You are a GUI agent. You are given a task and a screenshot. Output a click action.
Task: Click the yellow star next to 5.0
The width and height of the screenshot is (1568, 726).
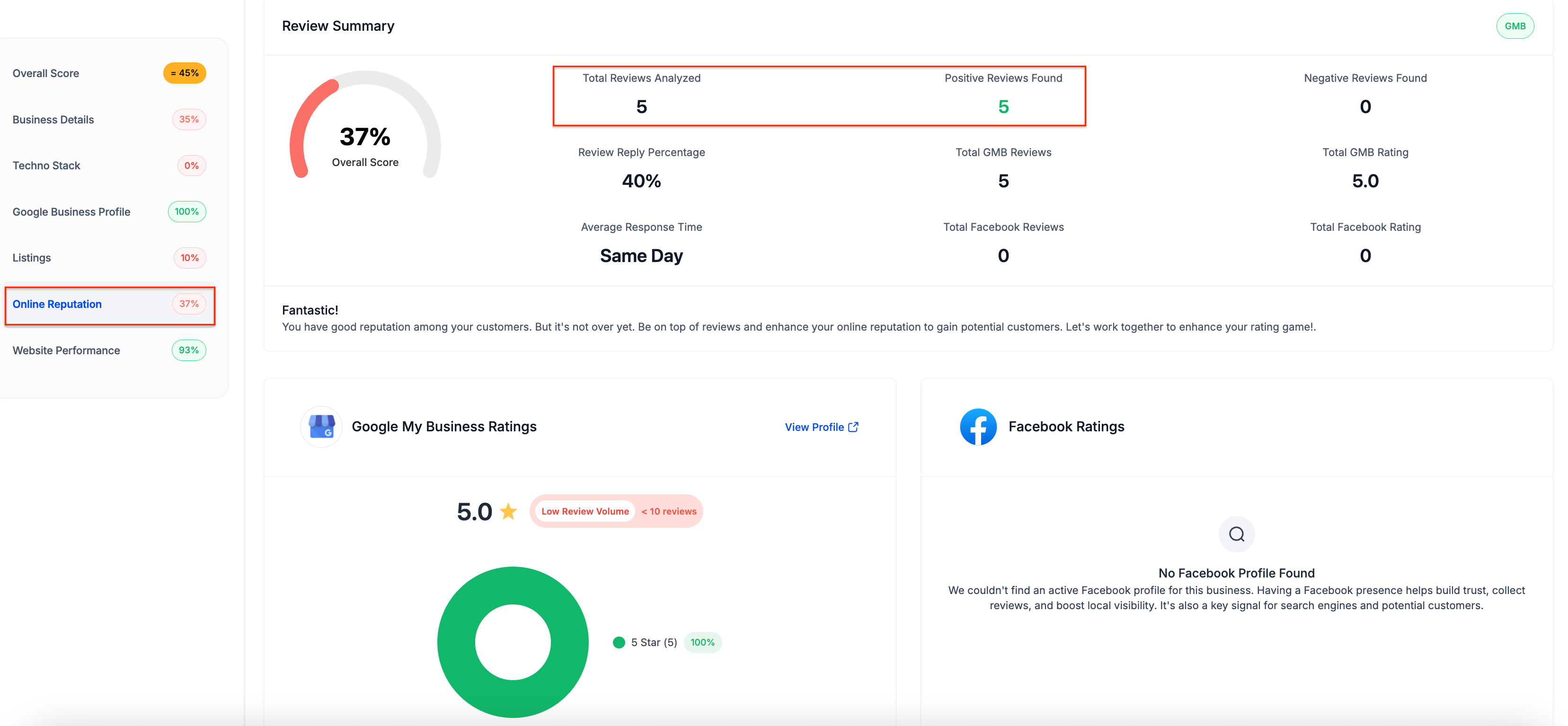508,511
